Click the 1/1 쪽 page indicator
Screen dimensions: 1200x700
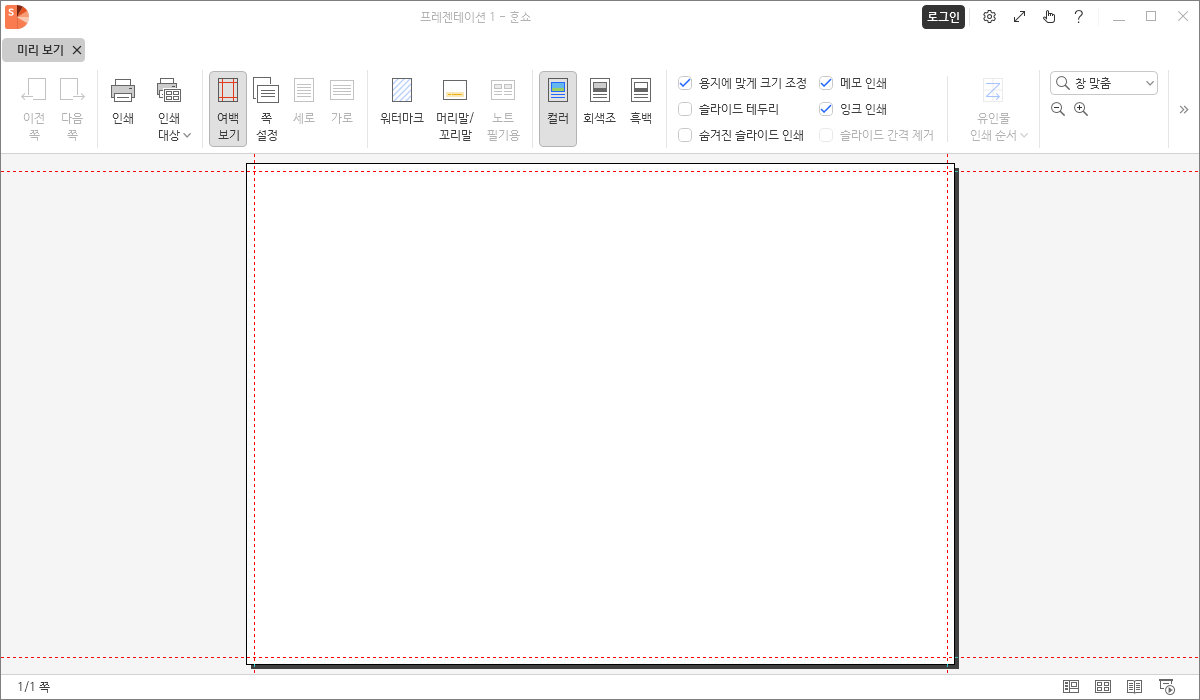point(34,687)
